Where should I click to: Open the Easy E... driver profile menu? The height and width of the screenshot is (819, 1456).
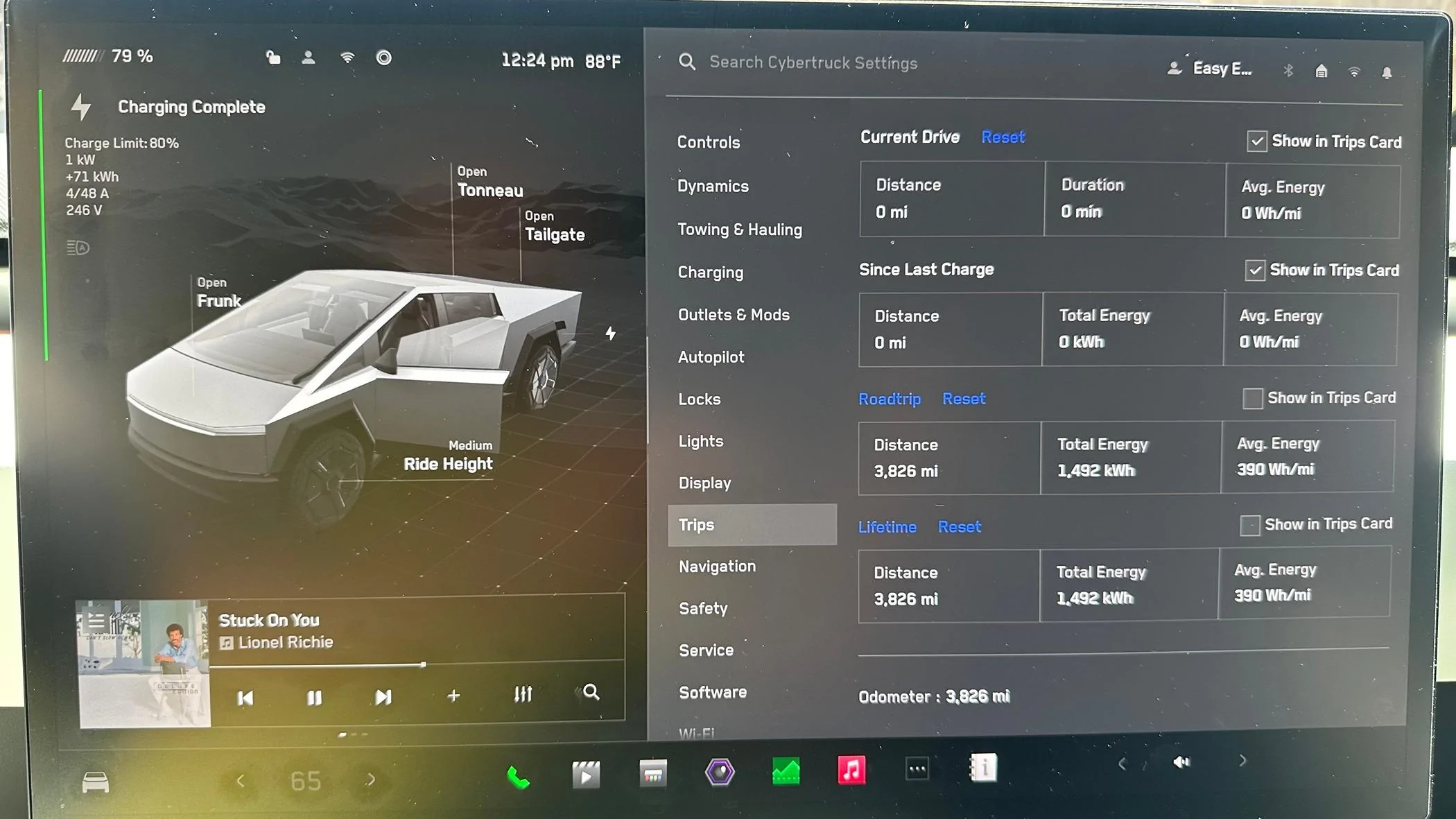tap(1209, 68)
